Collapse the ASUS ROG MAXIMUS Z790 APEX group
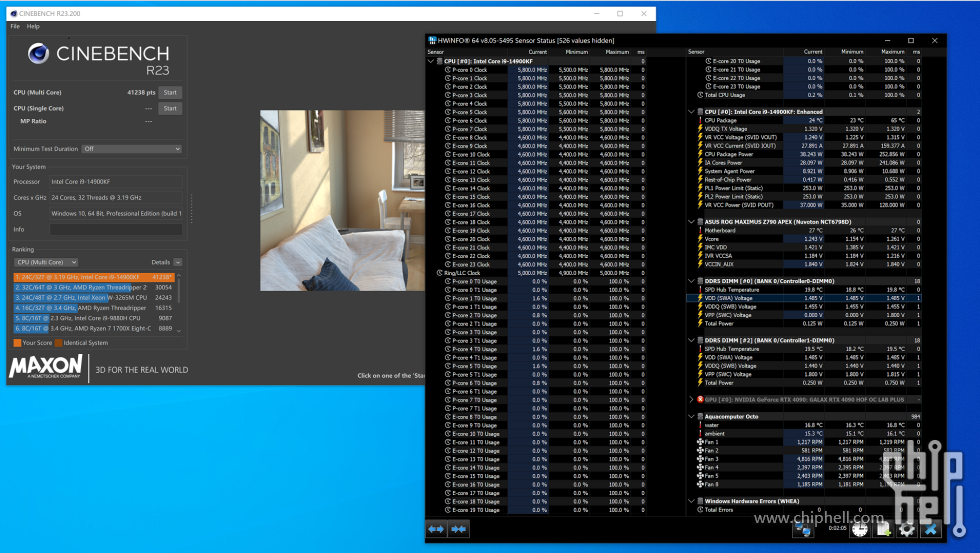 click(691, 222)
